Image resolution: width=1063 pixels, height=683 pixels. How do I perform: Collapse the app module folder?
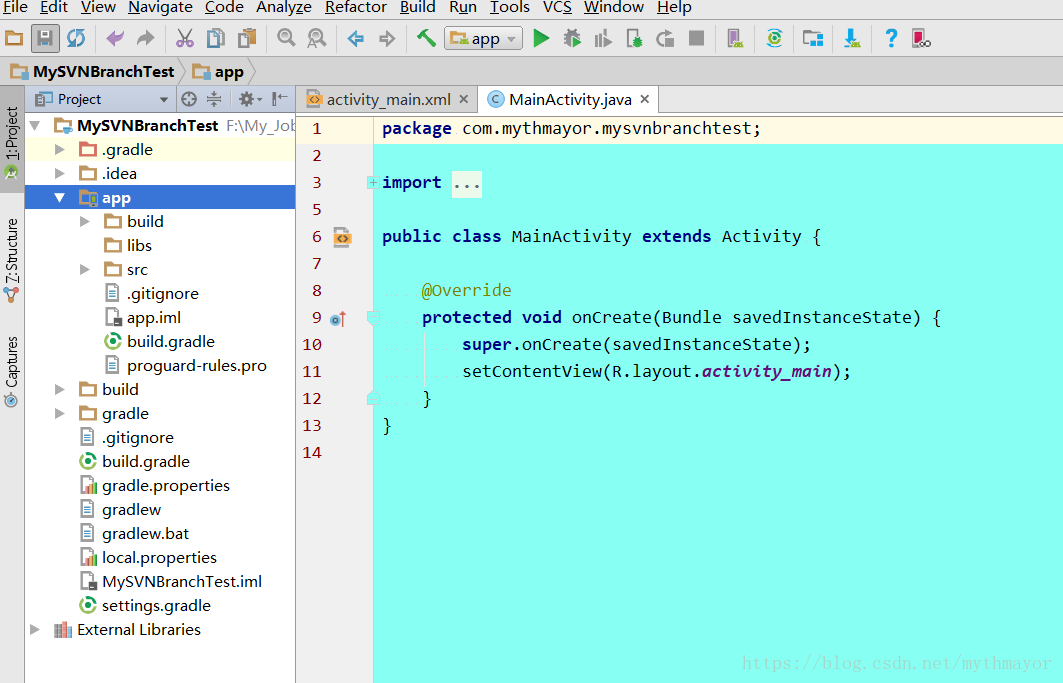60,197
